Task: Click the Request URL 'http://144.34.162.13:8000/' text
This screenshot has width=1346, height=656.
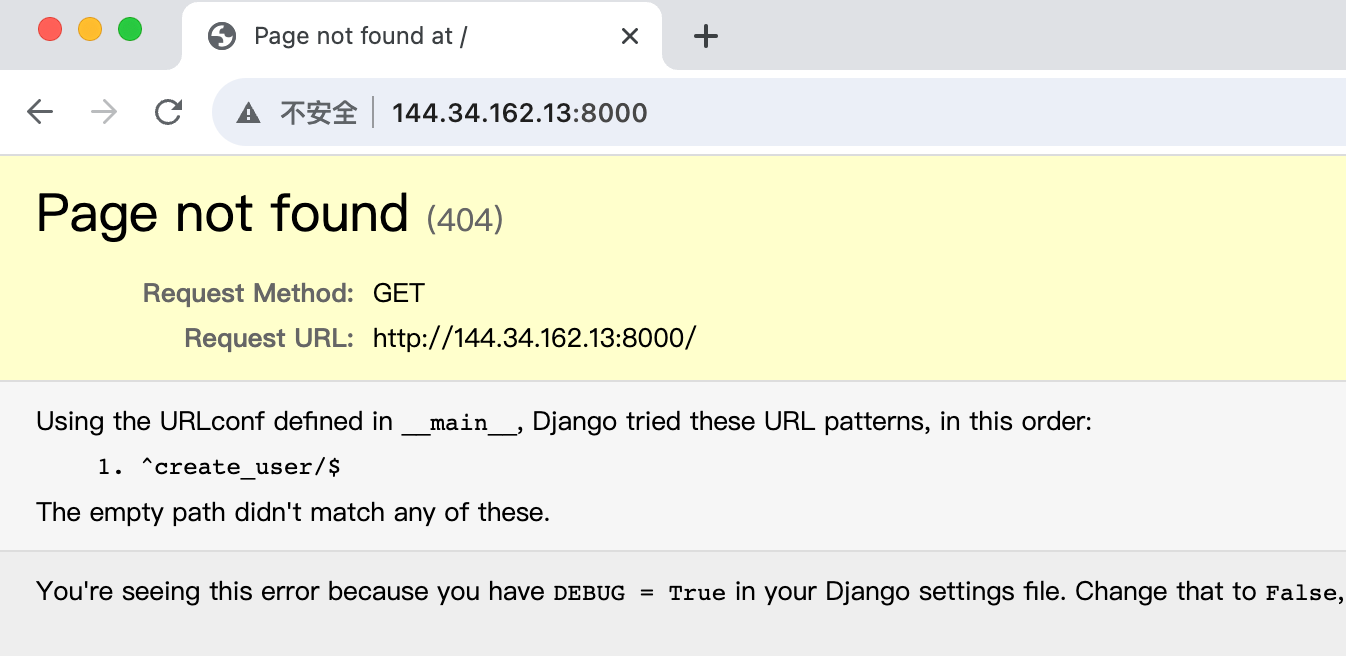Action: coord(533,338)
